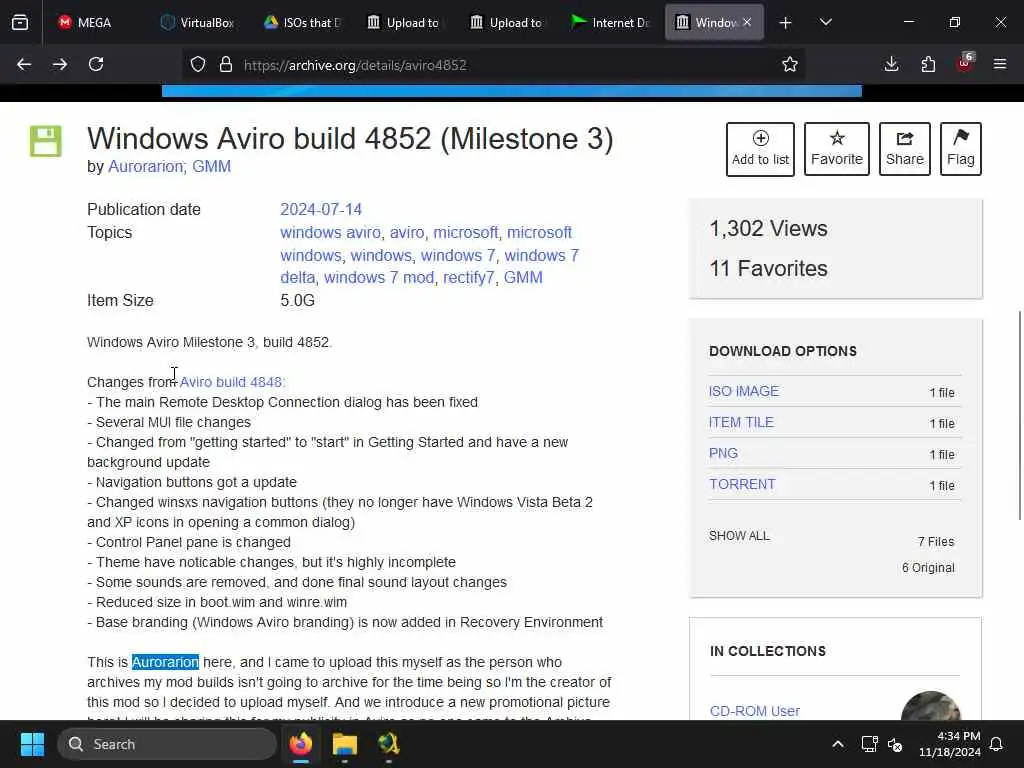The height and width of the screenshot is (768, 1024).
Task: Open the muted volume tray icon
Action: coord(895,744)
